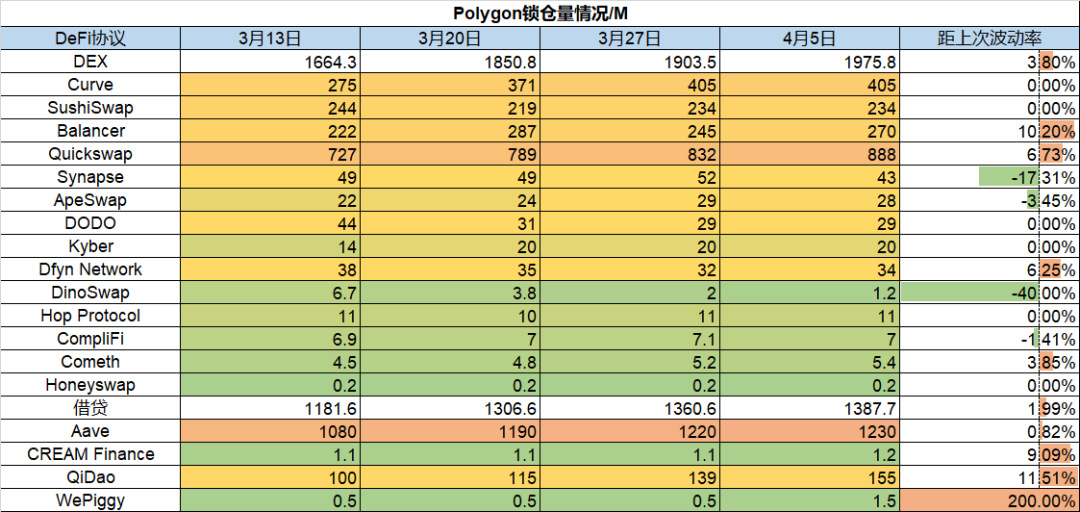1080x512 pixels.
Task: Select Curve value 275
Action: pos(270,85)
